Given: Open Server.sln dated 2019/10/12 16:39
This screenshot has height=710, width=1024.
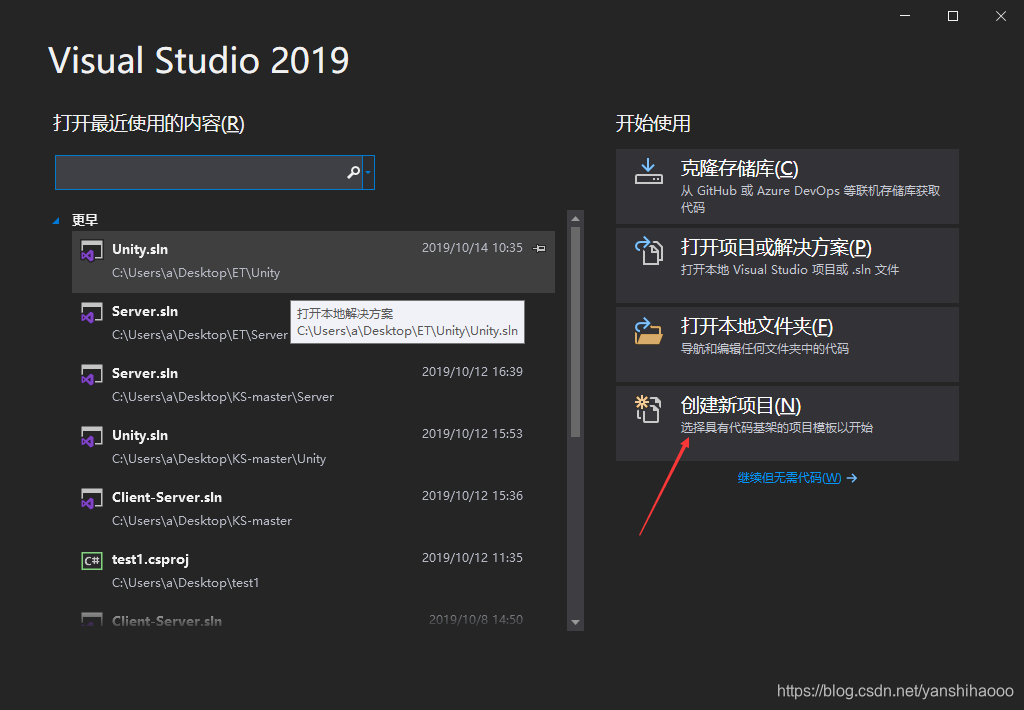Looking at the screenshot, I should coord(313,385).
